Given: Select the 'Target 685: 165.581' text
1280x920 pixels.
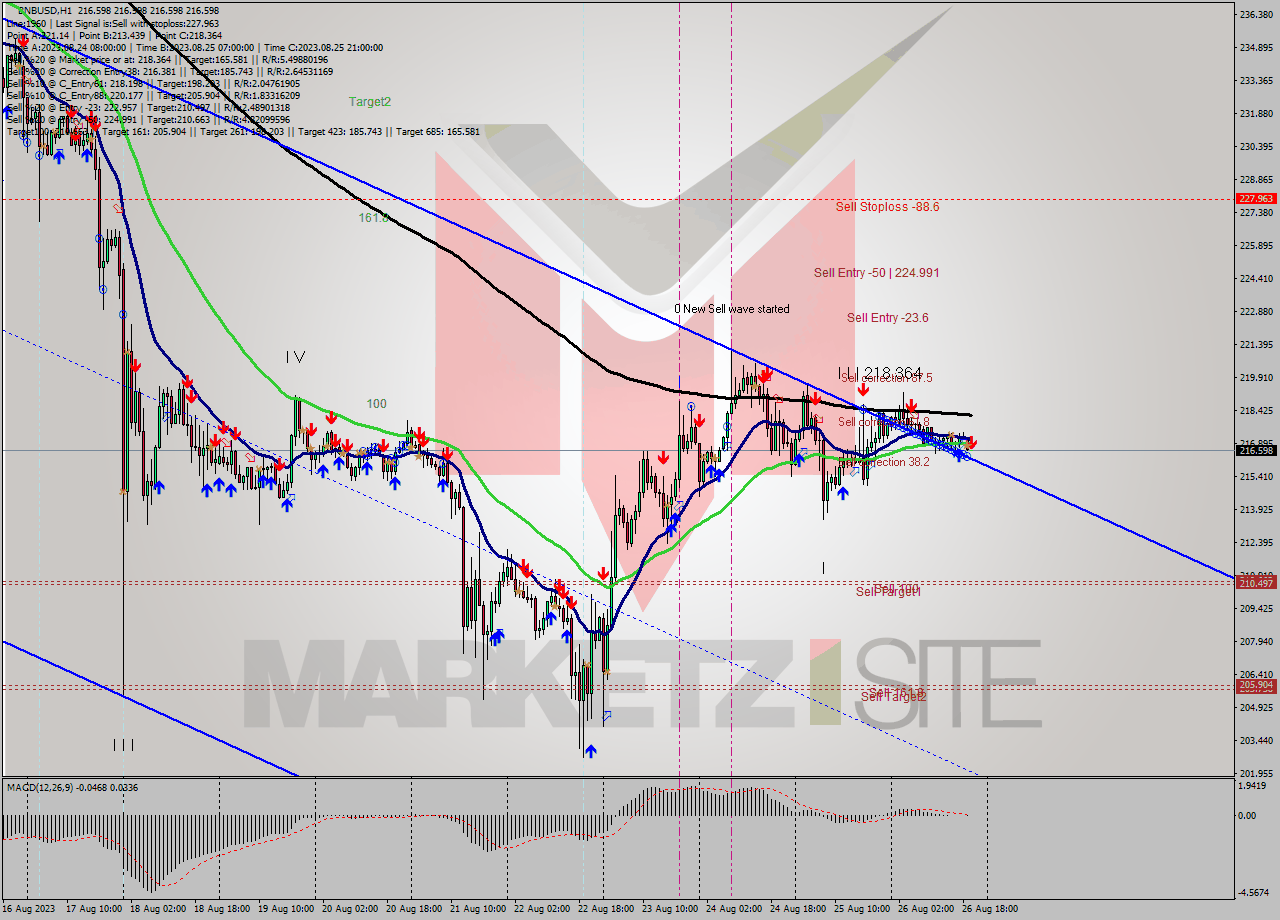Looking at the screenshot, I should point(438,131).
